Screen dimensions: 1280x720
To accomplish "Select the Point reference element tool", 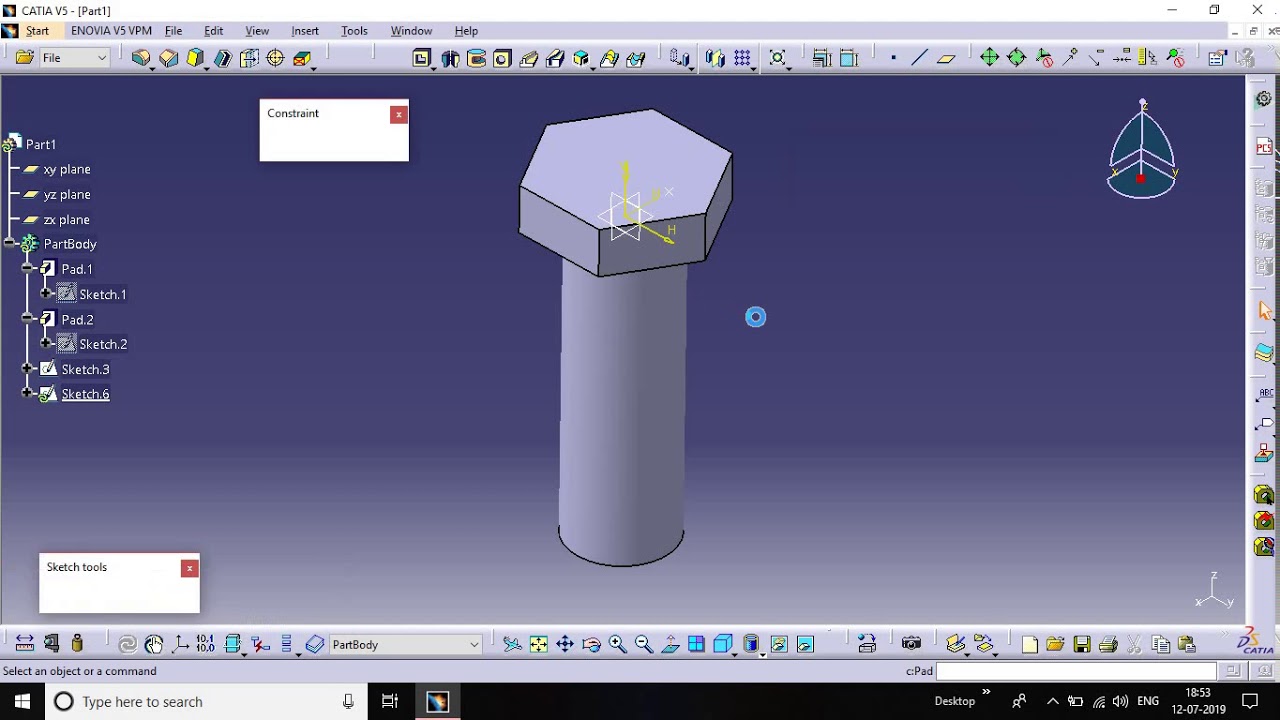I will 893,58.
